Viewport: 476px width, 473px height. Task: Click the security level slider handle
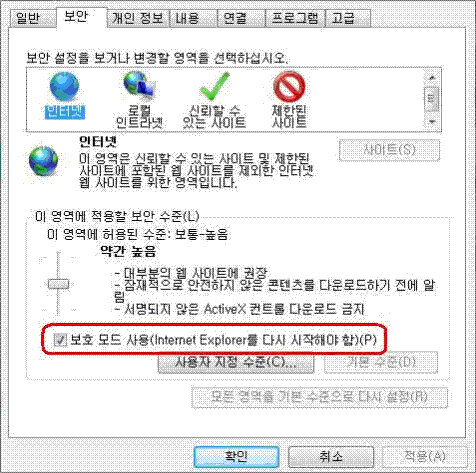[59, 284]
